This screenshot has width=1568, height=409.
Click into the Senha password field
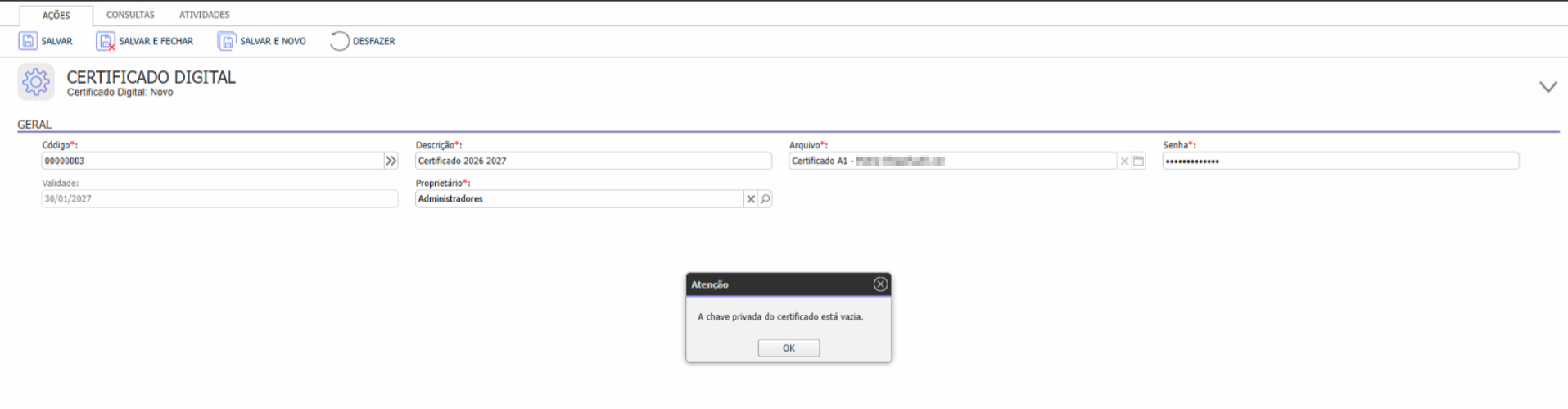pyautogui.click(x=1340, y=161)
